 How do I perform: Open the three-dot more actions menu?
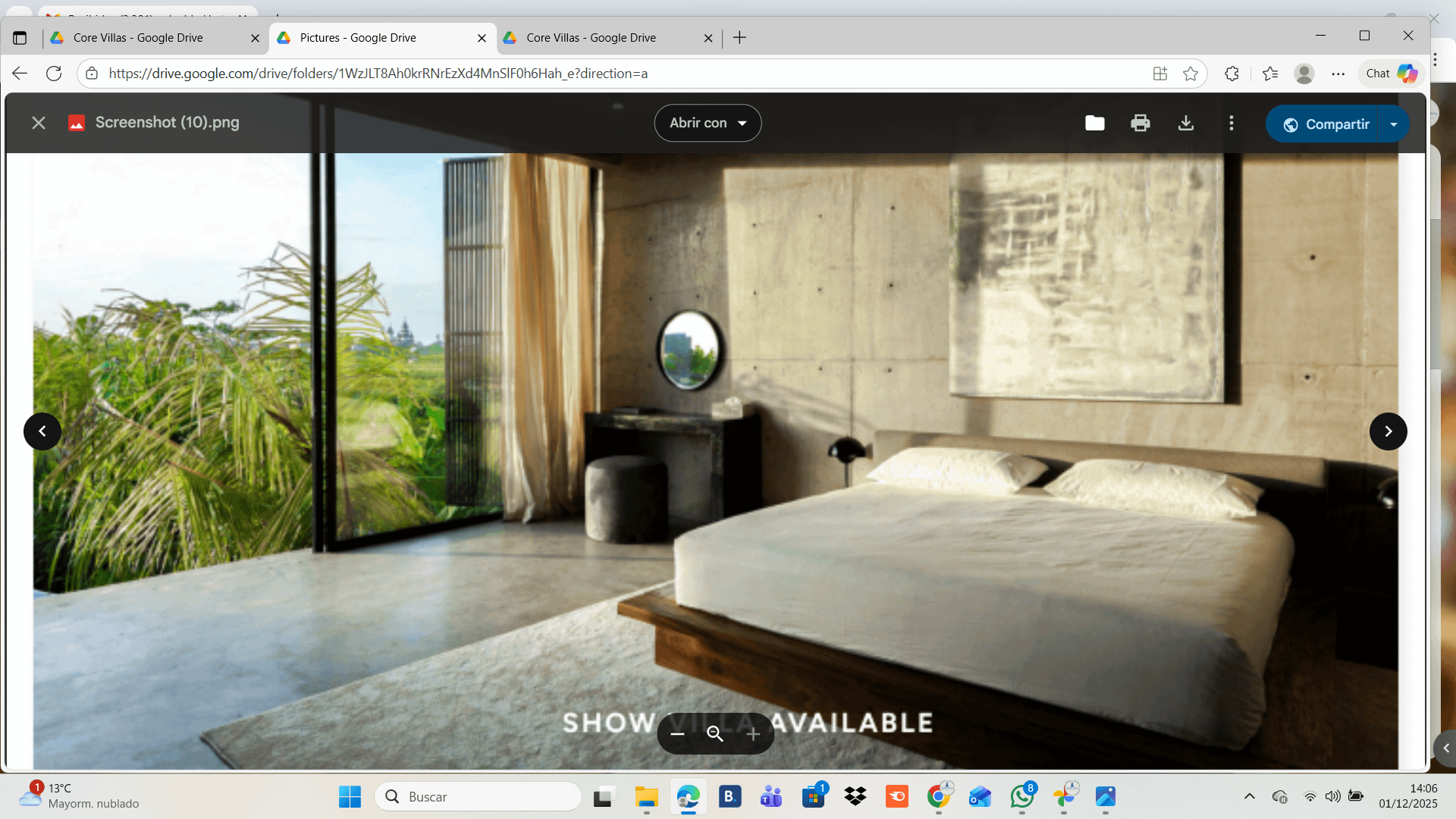click(1232, 123)
